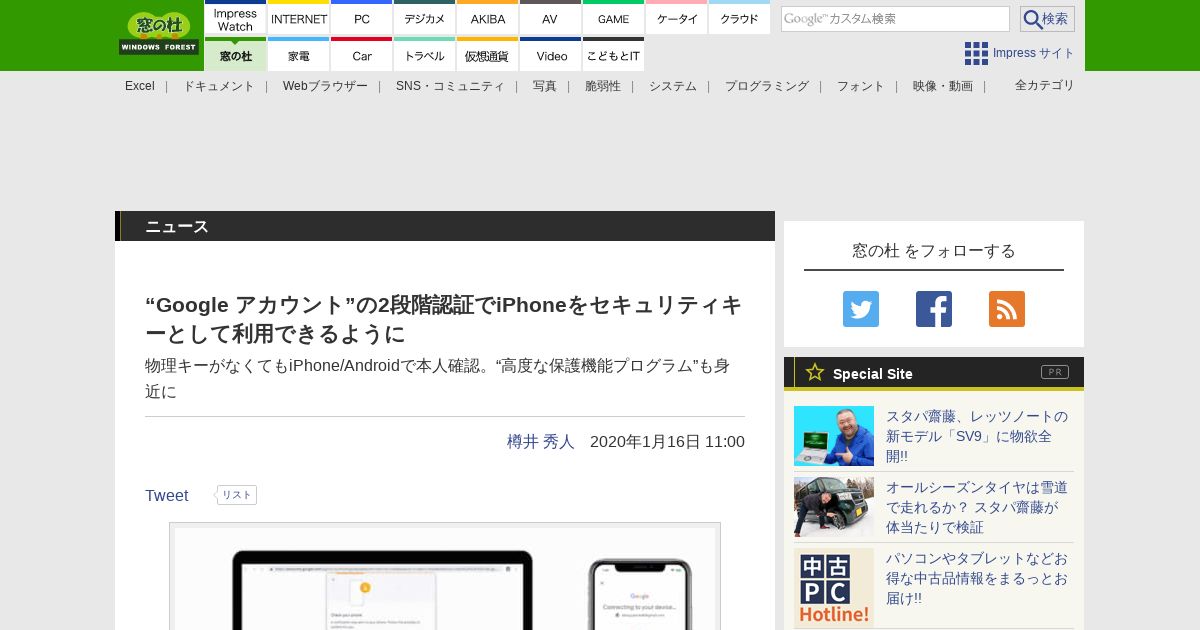Go to the プログラミング category
The height and width of the screenshot is (630, 1200).
point(767,86)
